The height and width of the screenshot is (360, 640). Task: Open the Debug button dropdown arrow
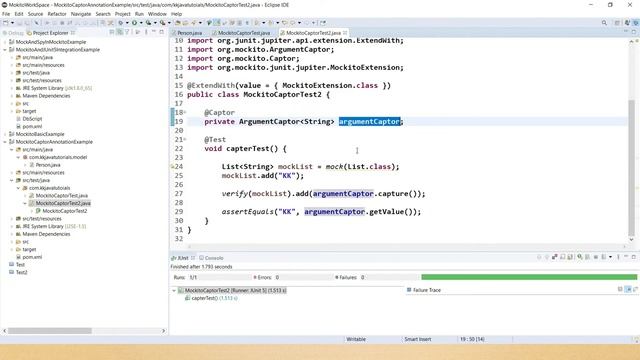[127, 23]
